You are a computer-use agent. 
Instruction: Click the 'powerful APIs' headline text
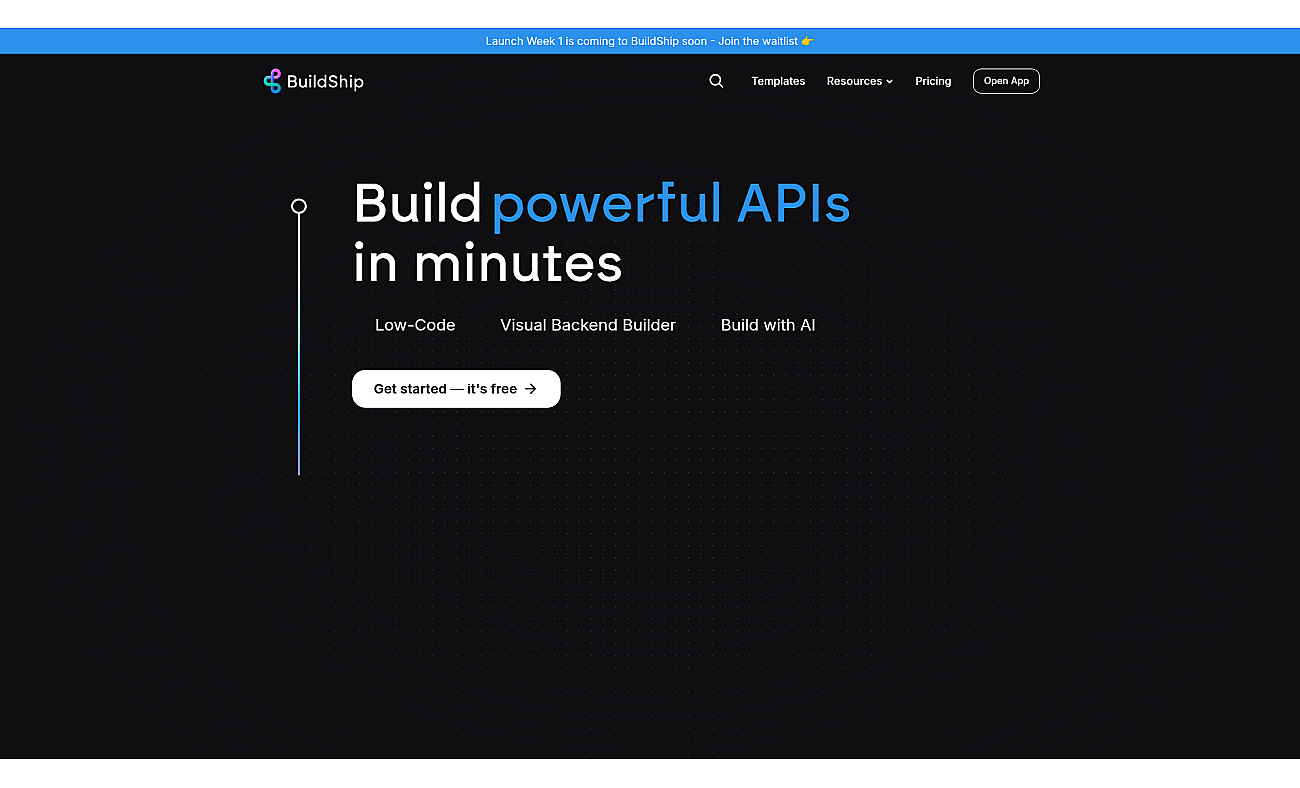coord(671,204)
